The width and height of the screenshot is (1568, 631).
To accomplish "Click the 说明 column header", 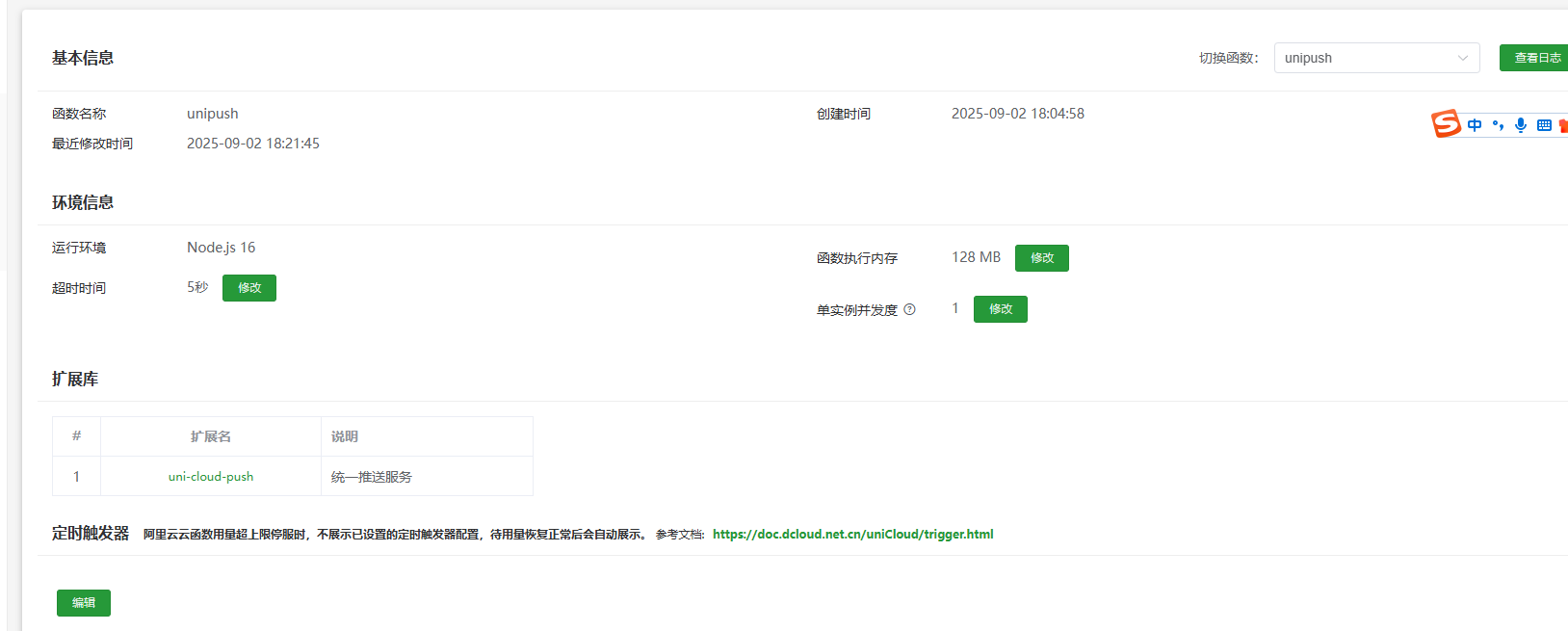I will (x=427, y=436).
